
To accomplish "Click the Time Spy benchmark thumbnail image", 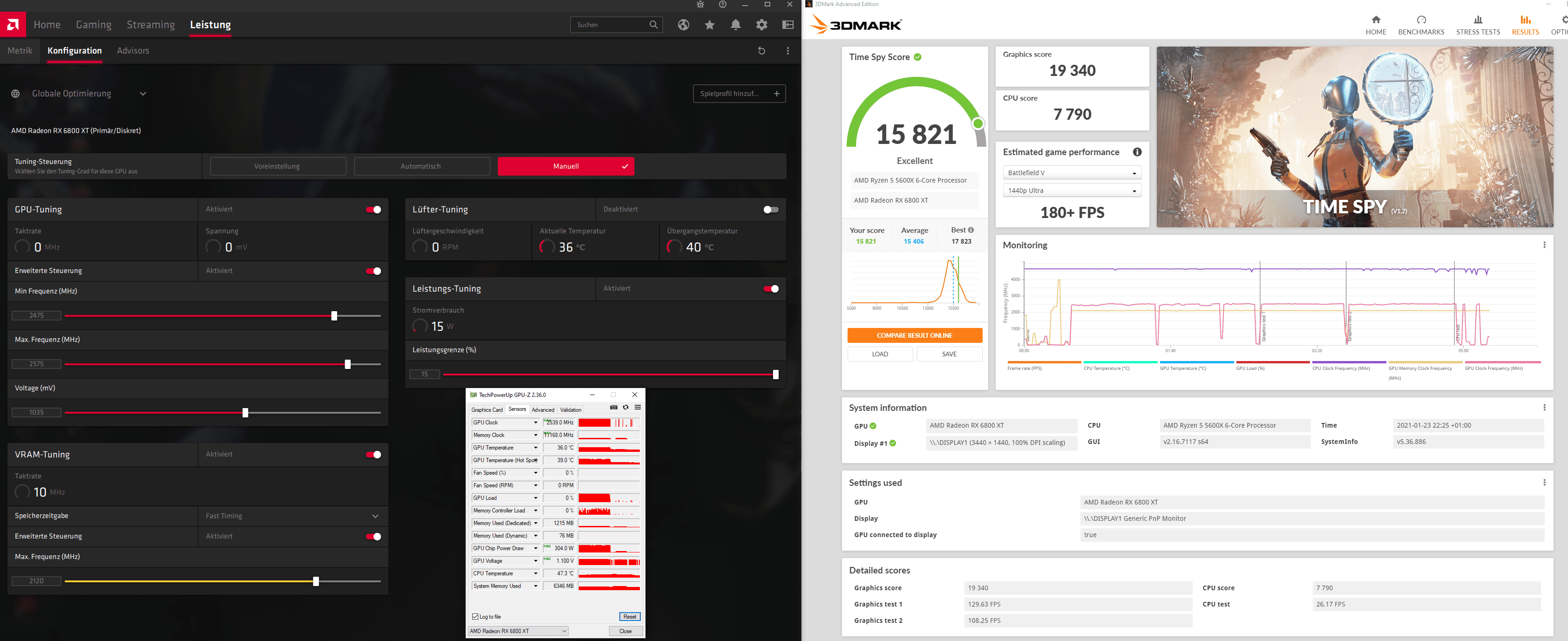I will pyautogui.click(x=1354, y=137).
